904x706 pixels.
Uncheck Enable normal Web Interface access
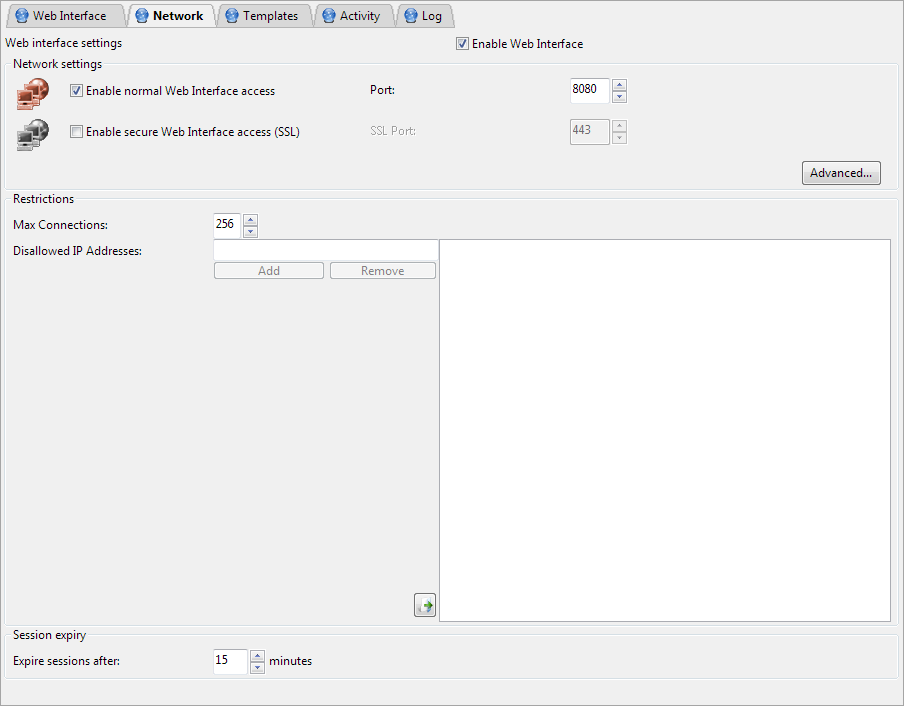click(x=76, y=91)
